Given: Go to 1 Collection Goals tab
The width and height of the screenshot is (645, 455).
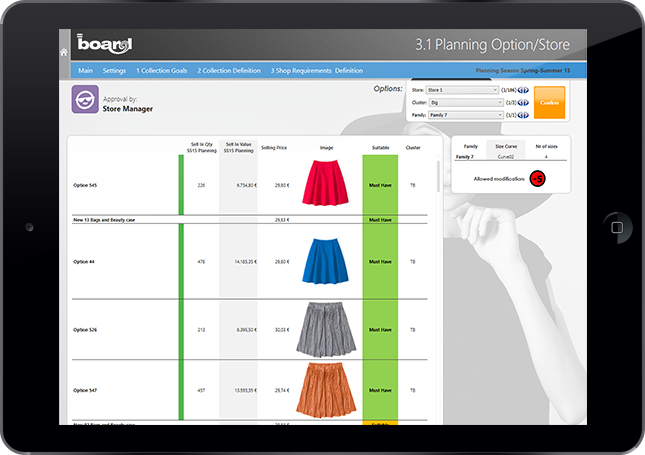Looking at the screenshot, I should click(161, 71).
